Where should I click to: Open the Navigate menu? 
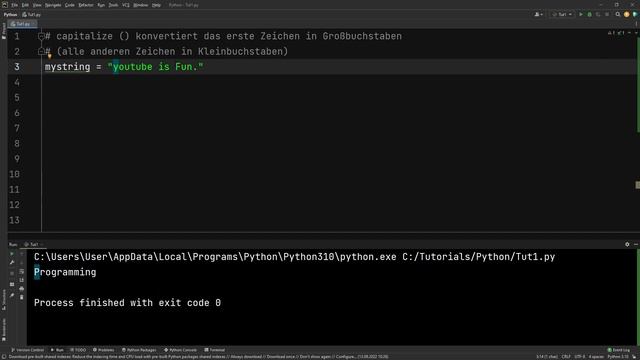click(x=53, y=5)
